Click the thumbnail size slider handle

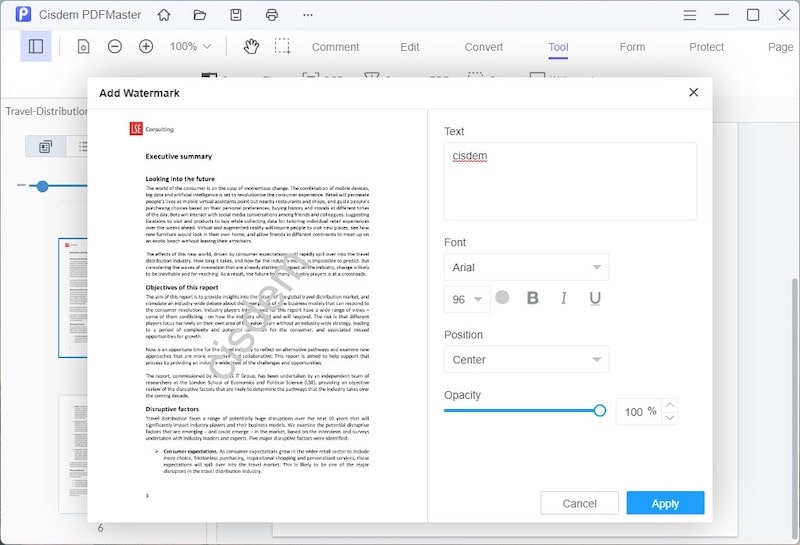(x=42, y=186)
